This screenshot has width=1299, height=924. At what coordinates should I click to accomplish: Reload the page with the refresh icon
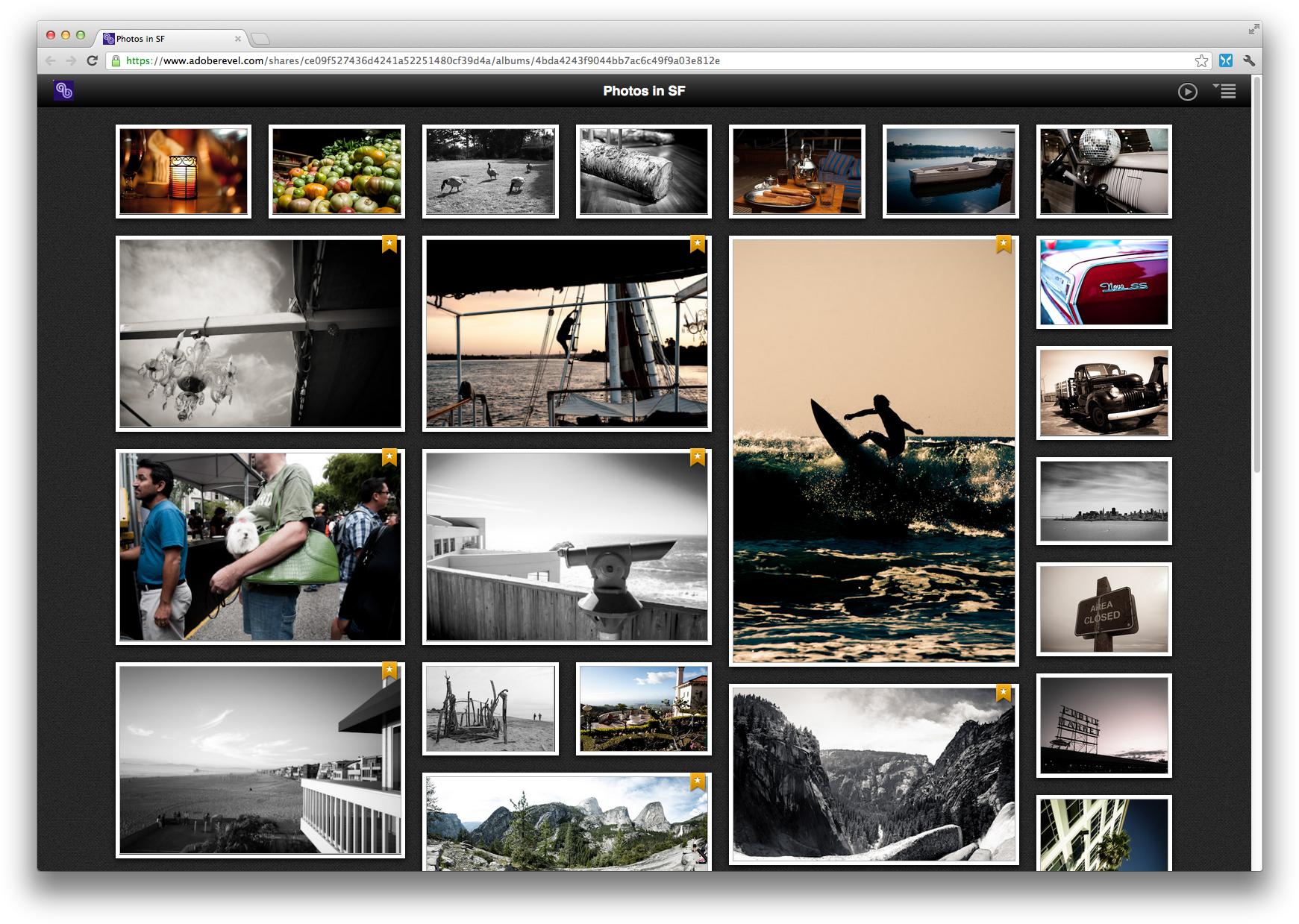[x=92, y=60]
